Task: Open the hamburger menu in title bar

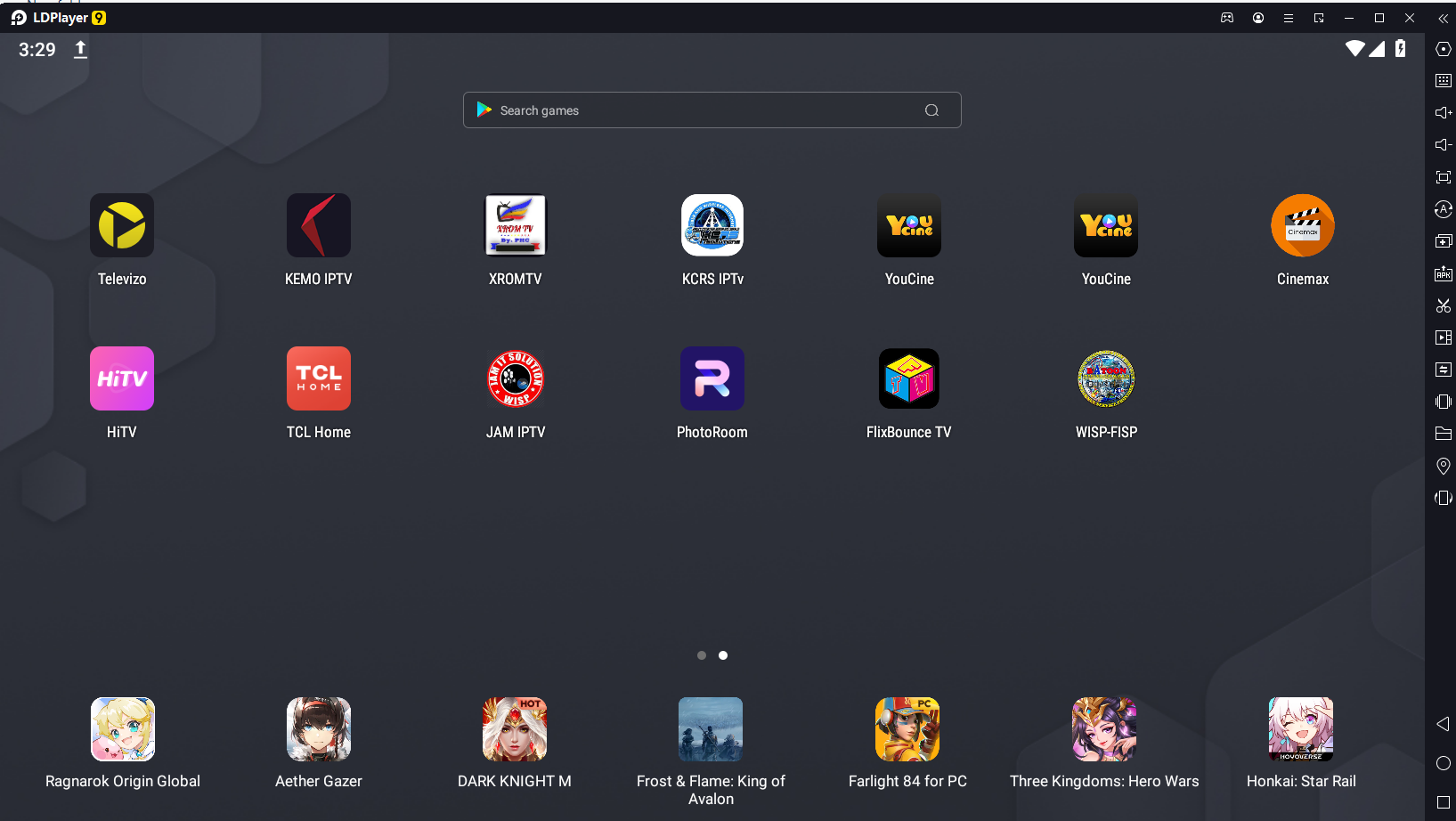Action: pos(1289,18)
